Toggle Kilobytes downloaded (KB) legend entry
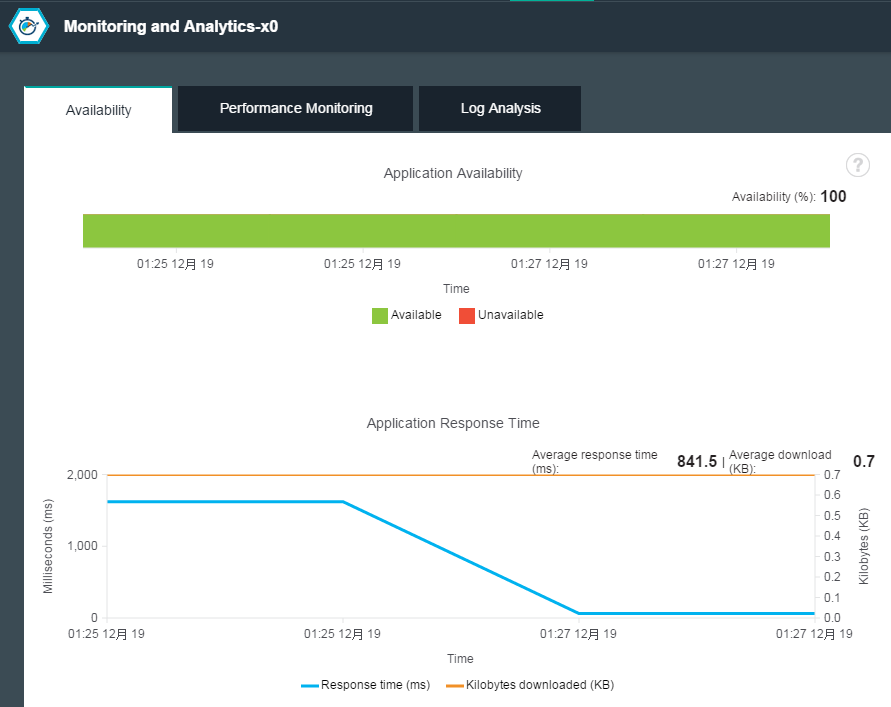Viewport: 891px width, 707px height. pos(529,685)
